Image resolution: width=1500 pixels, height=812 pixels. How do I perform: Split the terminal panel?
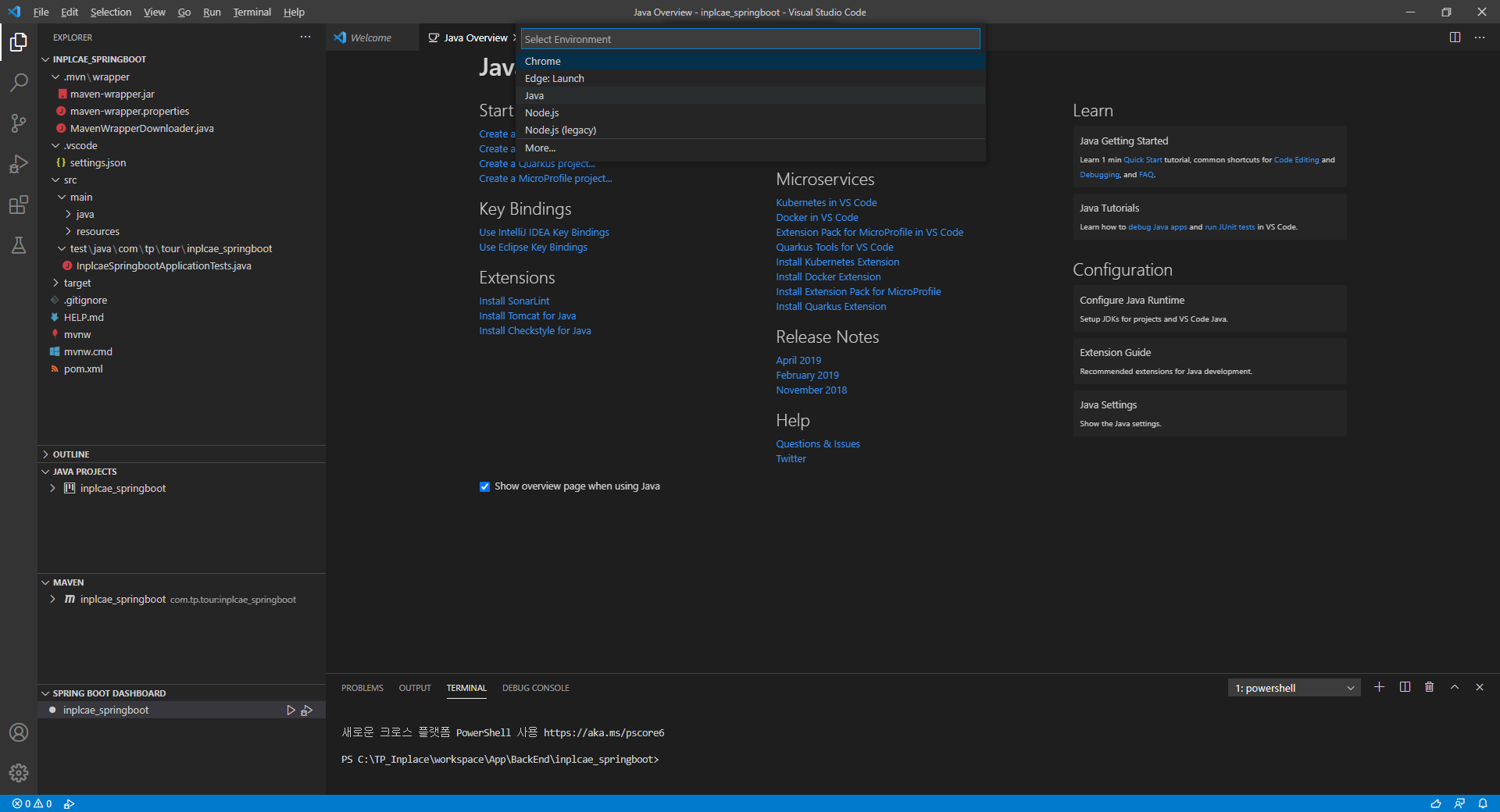click(1405, 687)
